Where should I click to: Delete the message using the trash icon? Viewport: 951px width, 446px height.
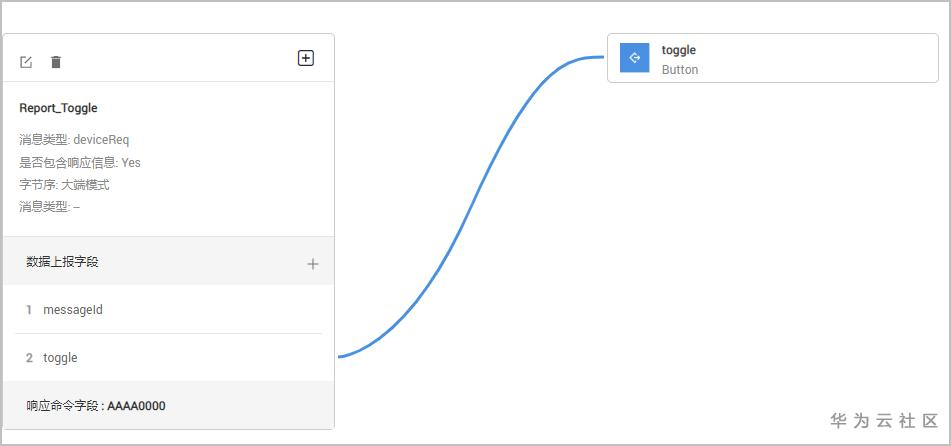56,62
